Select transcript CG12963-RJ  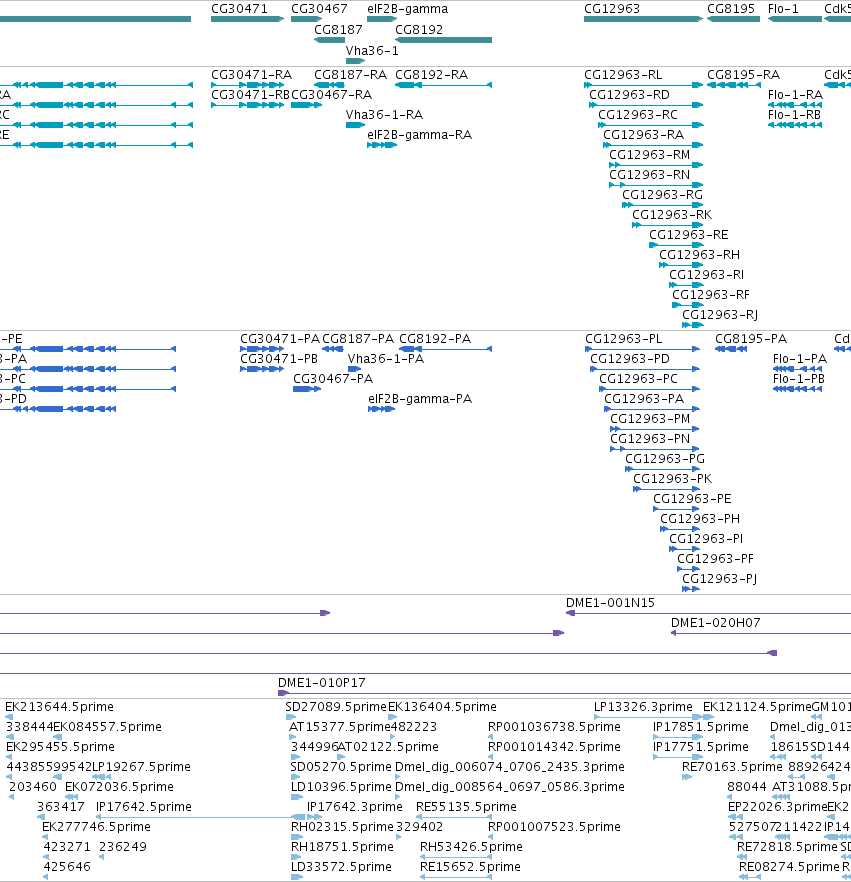point(720,315)
